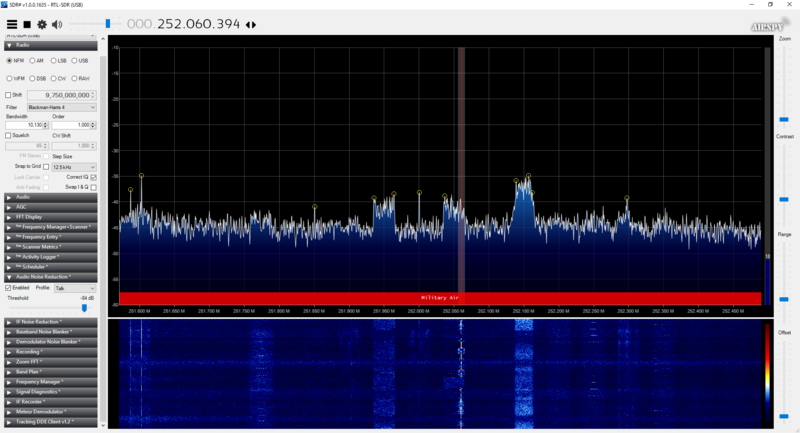Click the Shift frequency input field
The image size is (800, 433).
[x=68, y=94]
